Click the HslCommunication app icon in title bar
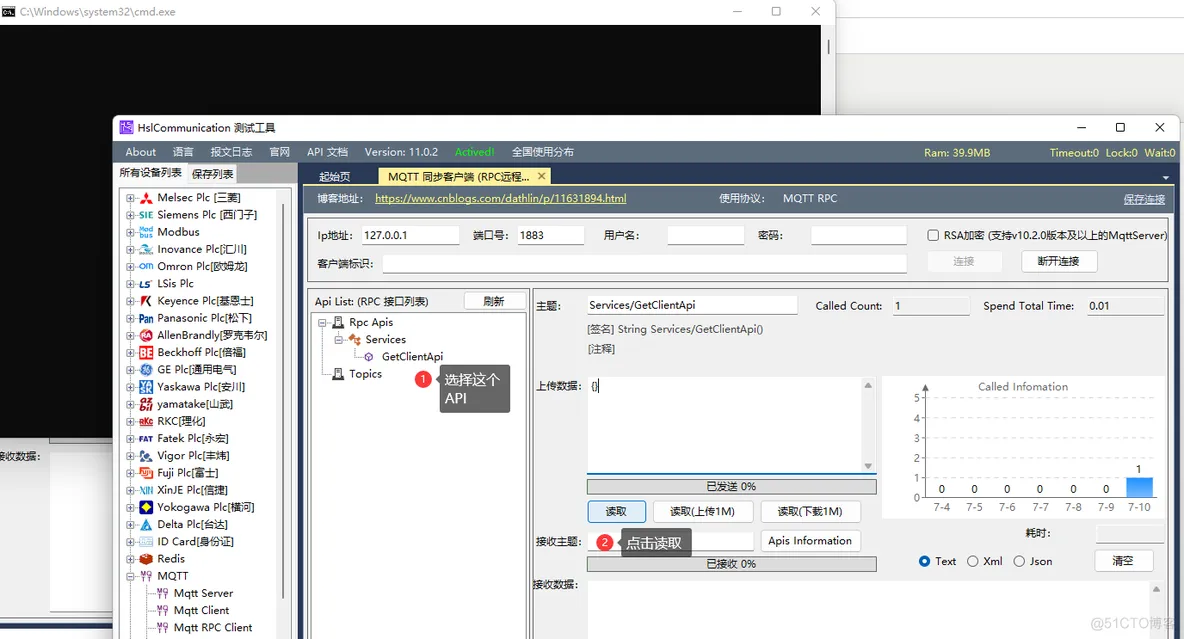 pos(126,128)
